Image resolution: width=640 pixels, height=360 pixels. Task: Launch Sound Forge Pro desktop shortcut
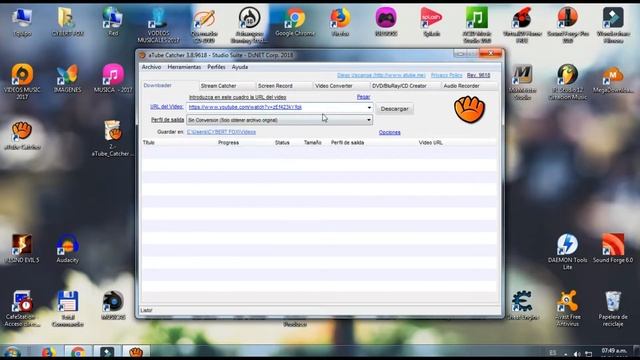[x=568, y=25]
